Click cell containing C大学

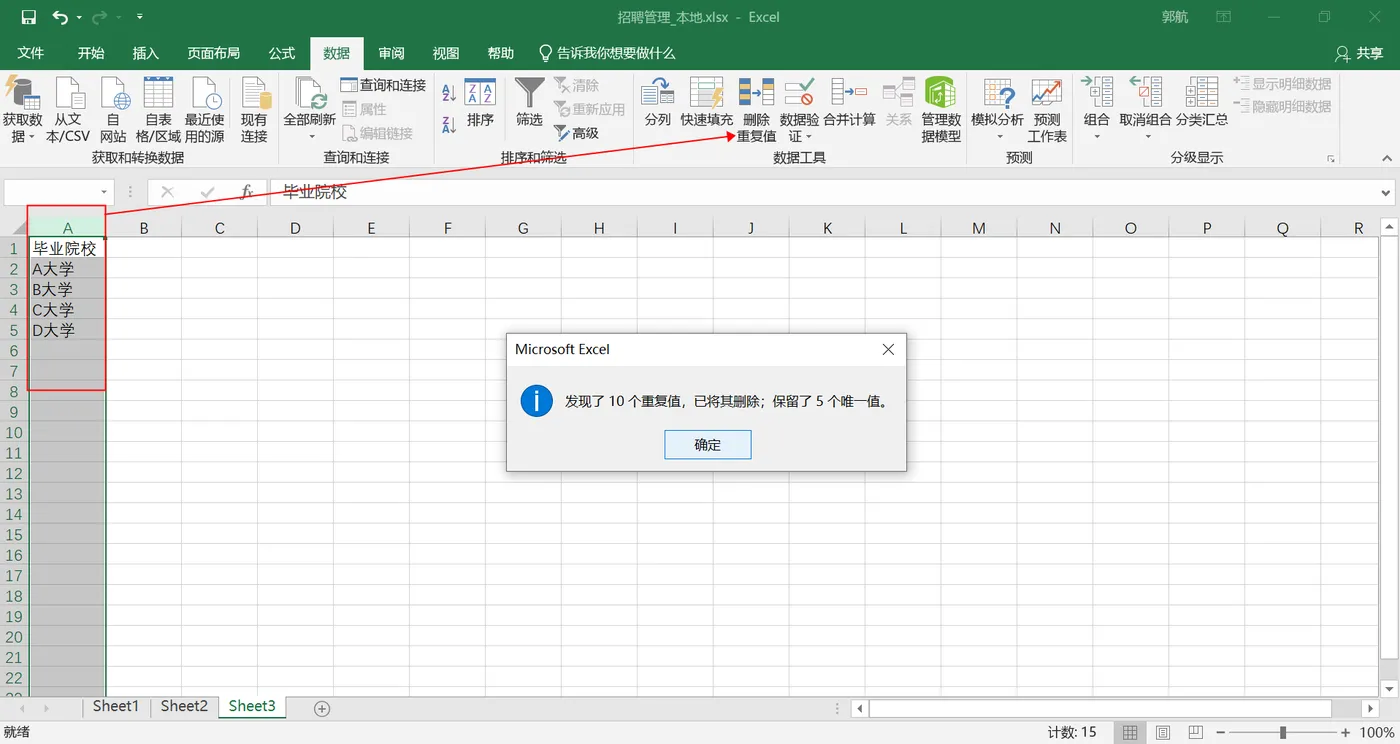click(x=68, y=310)
